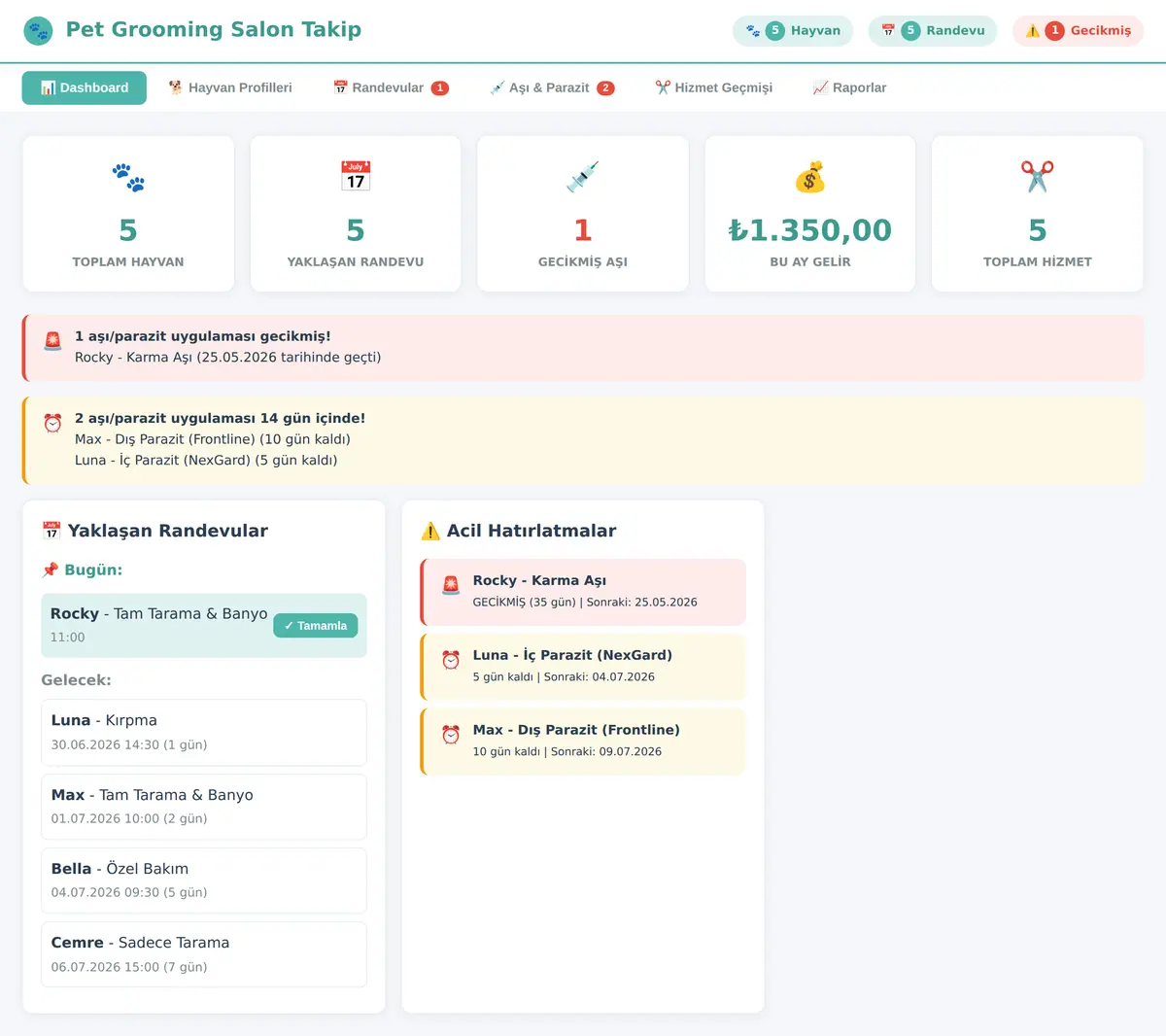Click the Gelecek: section label

click(x=76, y=680)
